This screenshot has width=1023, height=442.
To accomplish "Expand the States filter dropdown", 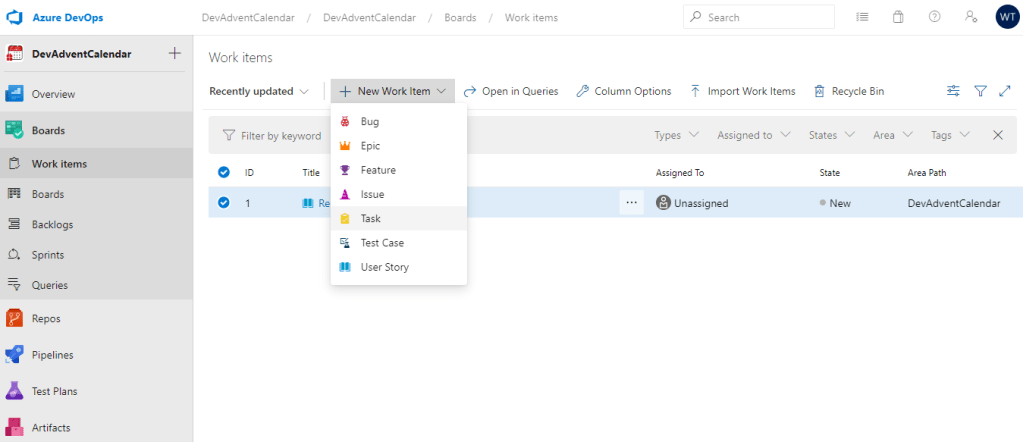I will coord(831,135).
